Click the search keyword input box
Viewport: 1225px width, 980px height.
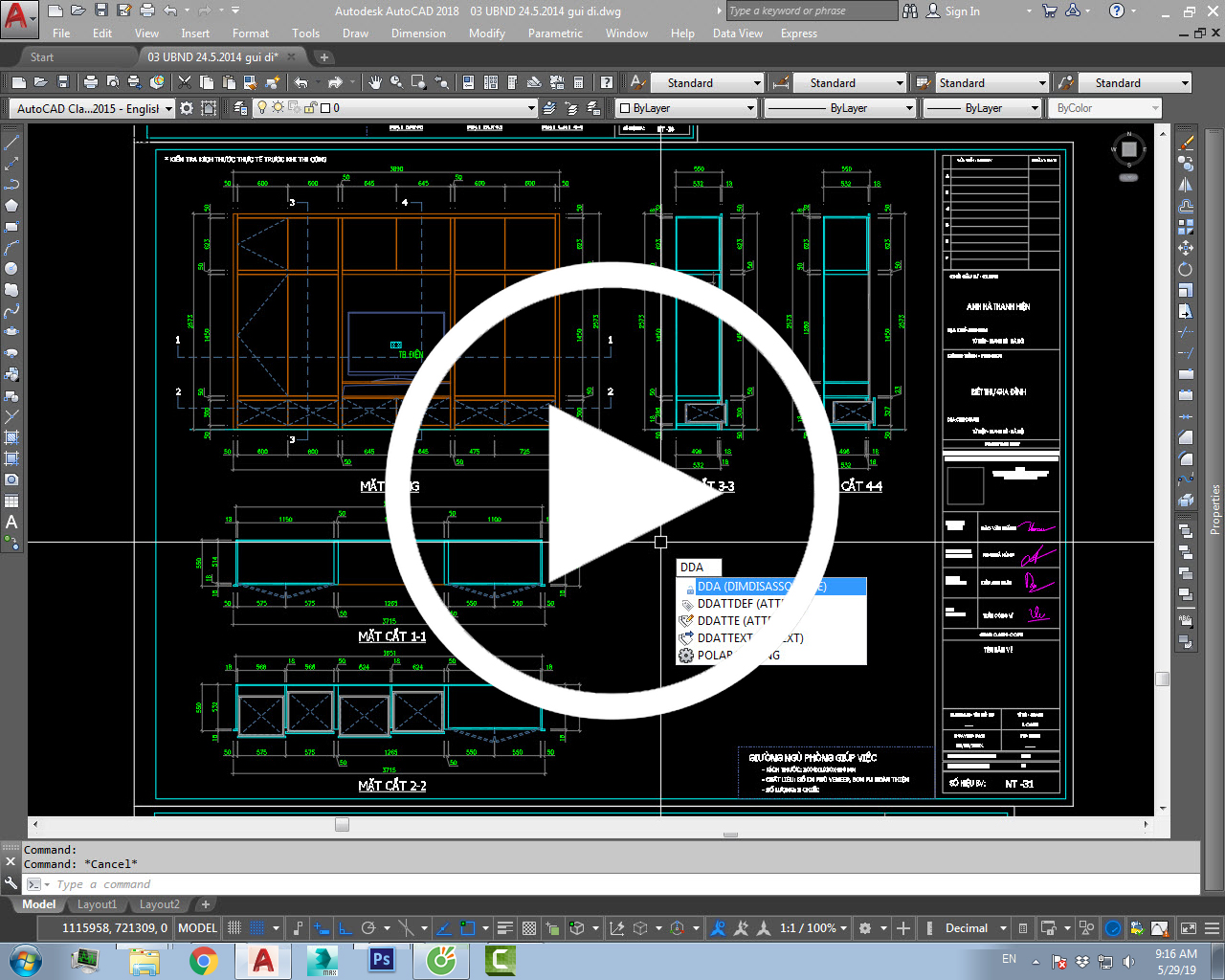[812, 11]
